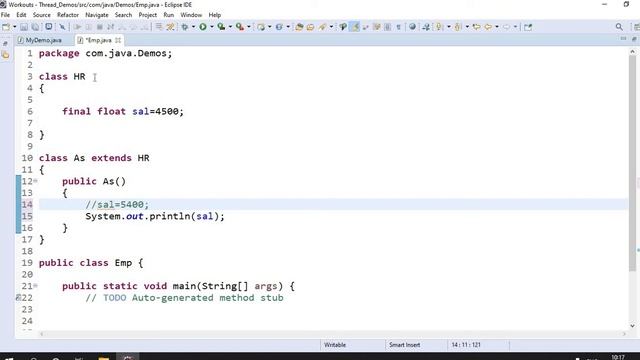This screenshot has width=640, height=360.
Task: Click the Quick Access search magnifier
Action: point(619,27)
